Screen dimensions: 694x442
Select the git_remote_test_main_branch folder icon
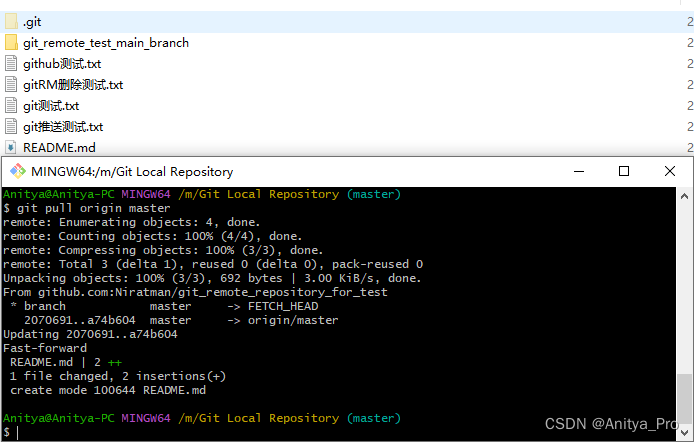[11, 43]
